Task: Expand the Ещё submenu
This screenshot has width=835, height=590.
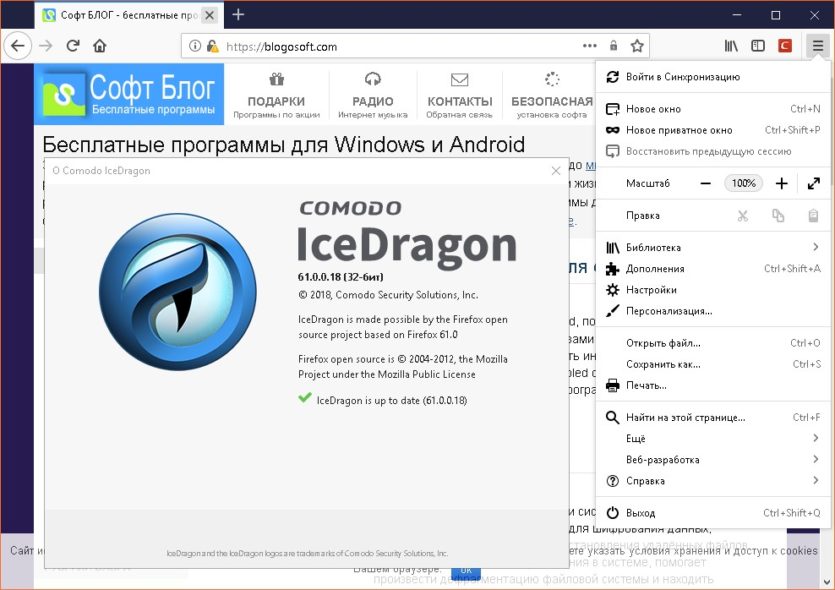Action: click(713, 439)
